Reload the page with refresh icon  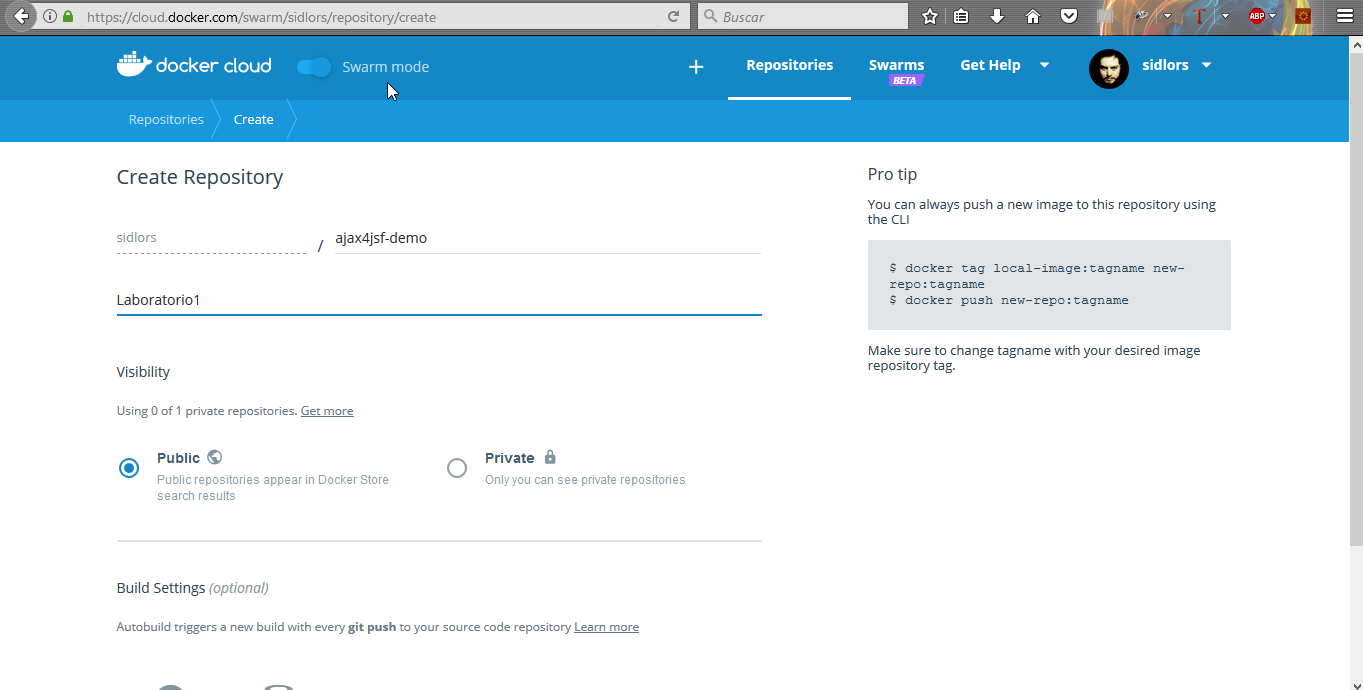pos(674,17)
